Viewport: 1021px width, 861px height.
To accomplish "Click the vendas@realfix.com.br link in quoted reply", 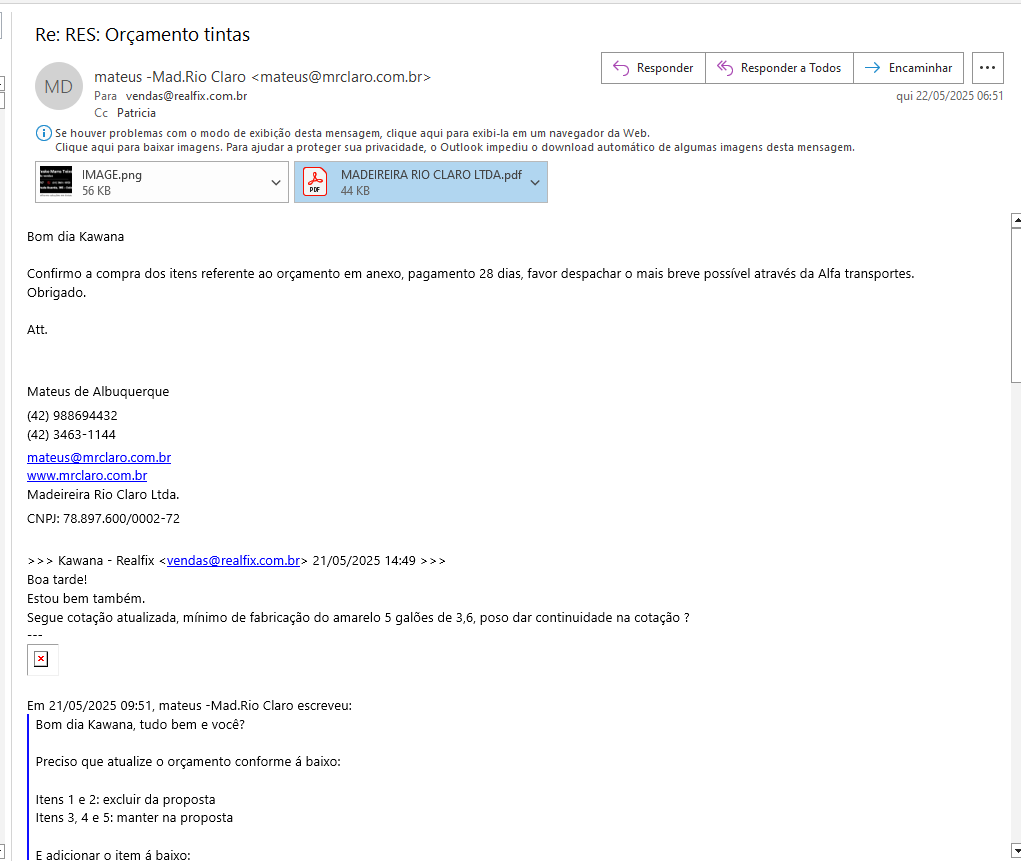I will click(x=233, y=561).
